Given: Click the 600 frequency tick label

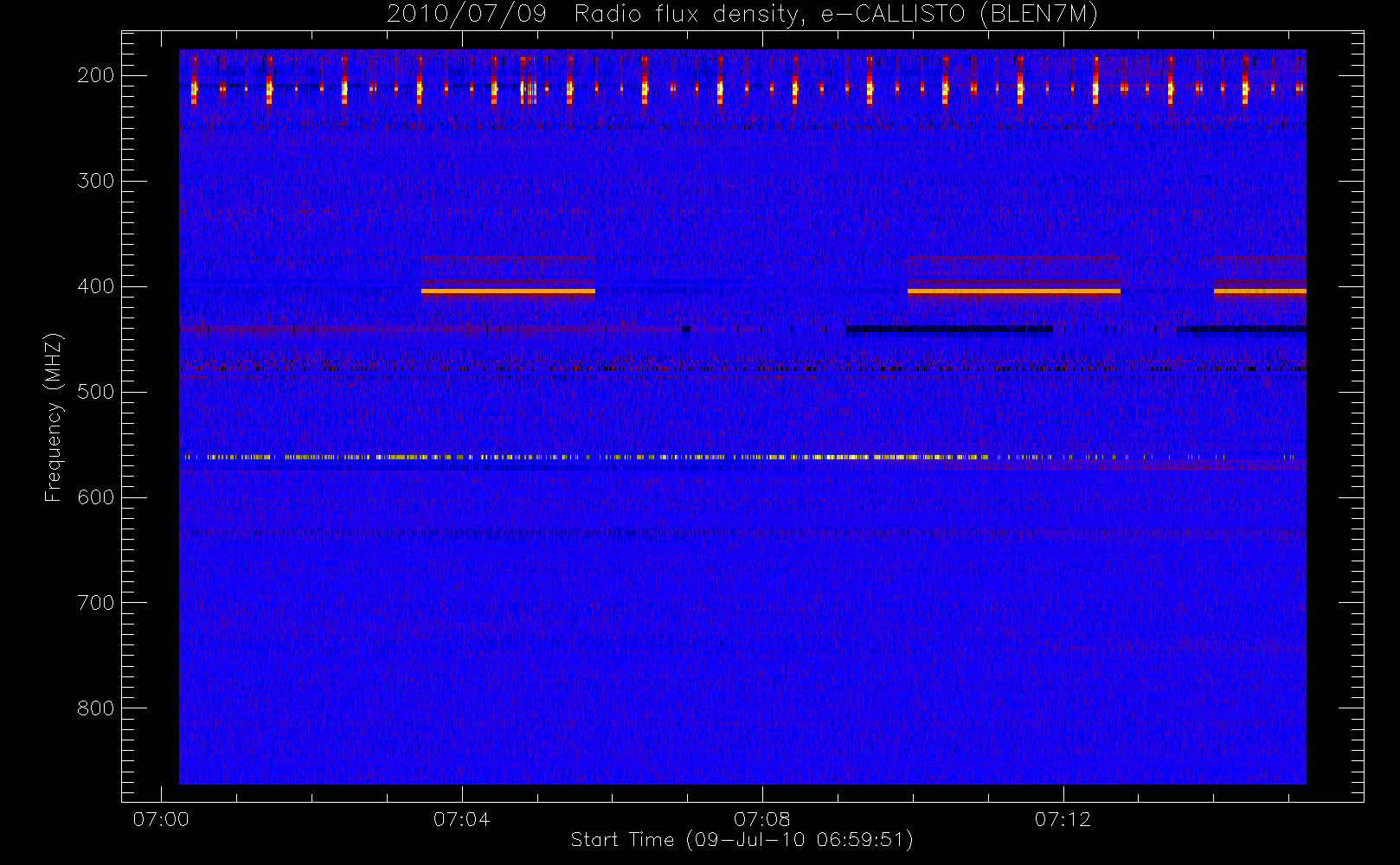Looking at the screenshot, I should tap(96, 497).
